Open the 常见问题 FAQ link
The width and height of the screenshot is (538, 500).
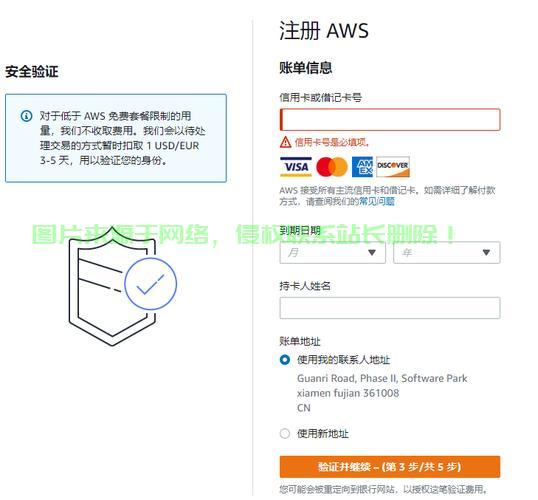tap(377, 201)
